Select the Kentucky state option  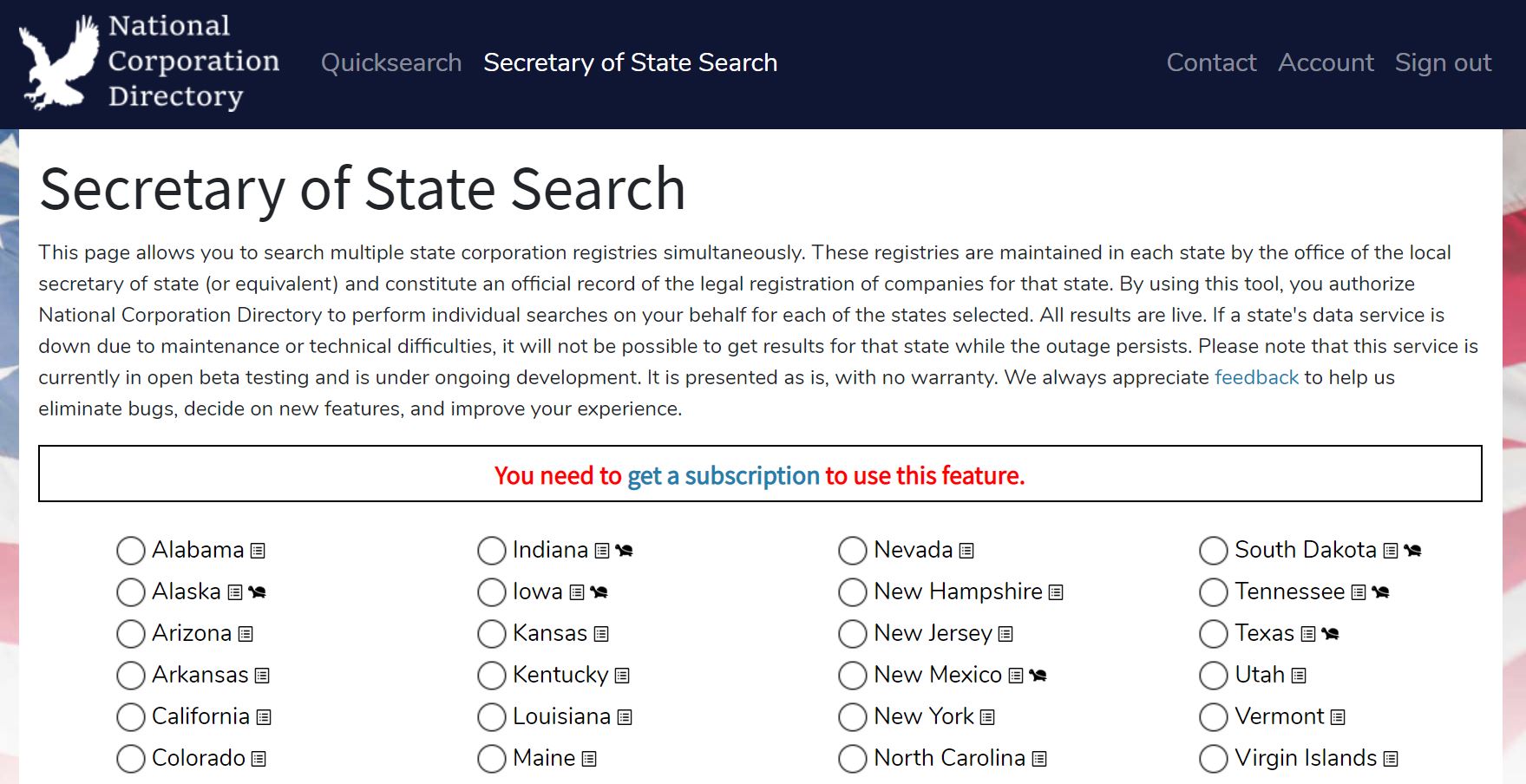pos(492,676)
